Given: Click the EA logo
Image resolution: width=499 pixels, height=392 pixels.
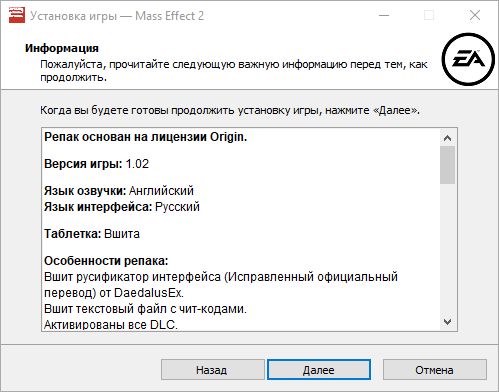Looking at the screenshot, I should 468,59.
